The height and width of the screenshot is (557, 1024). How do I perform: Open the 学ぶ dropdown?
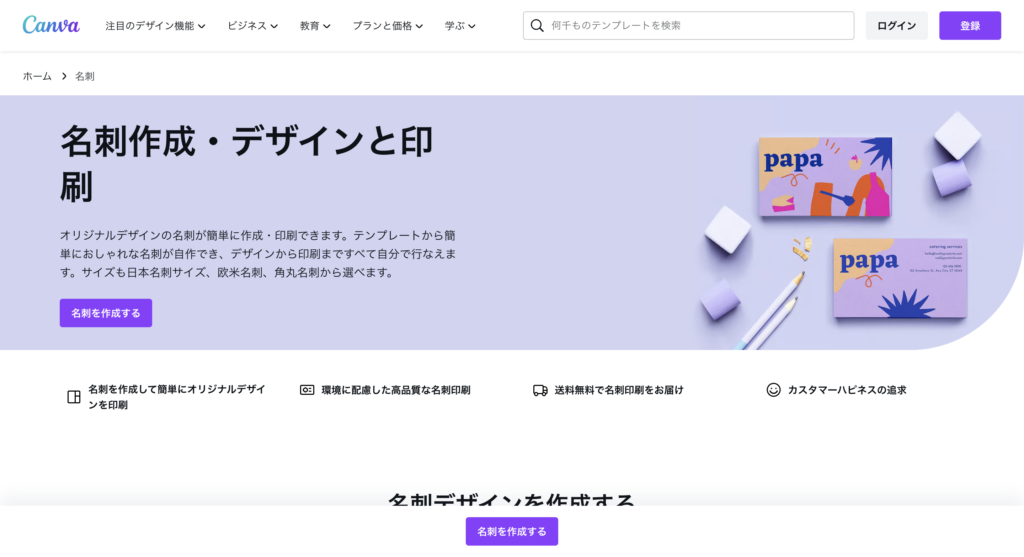click(x=460, y=25)
